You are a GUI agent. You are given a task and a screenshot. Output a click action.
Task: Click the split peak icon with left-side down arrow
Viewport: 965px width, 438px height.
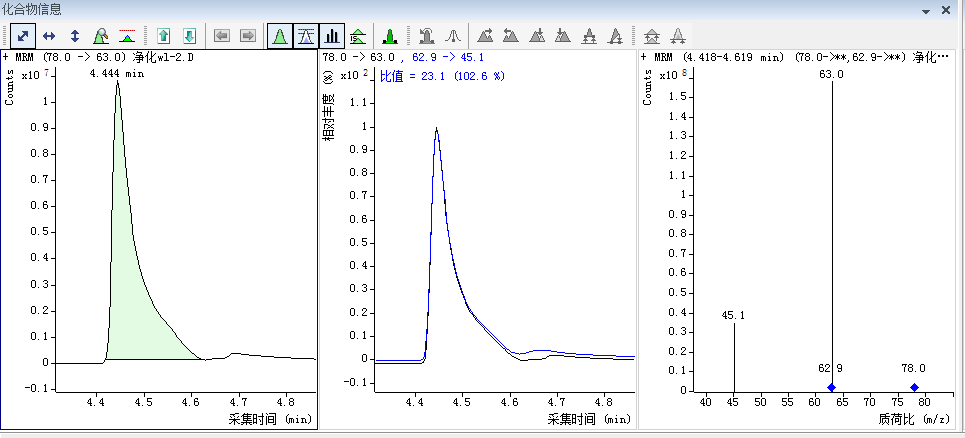(x=563, y=36)
